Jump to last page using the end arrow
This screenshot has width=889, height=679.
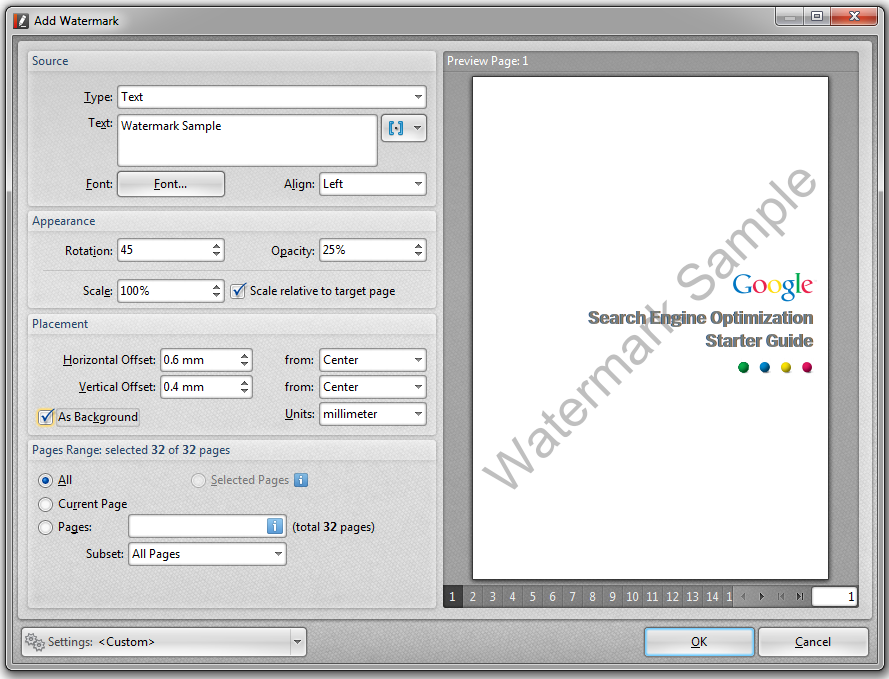pyautogui.click(x=800, y=596)
